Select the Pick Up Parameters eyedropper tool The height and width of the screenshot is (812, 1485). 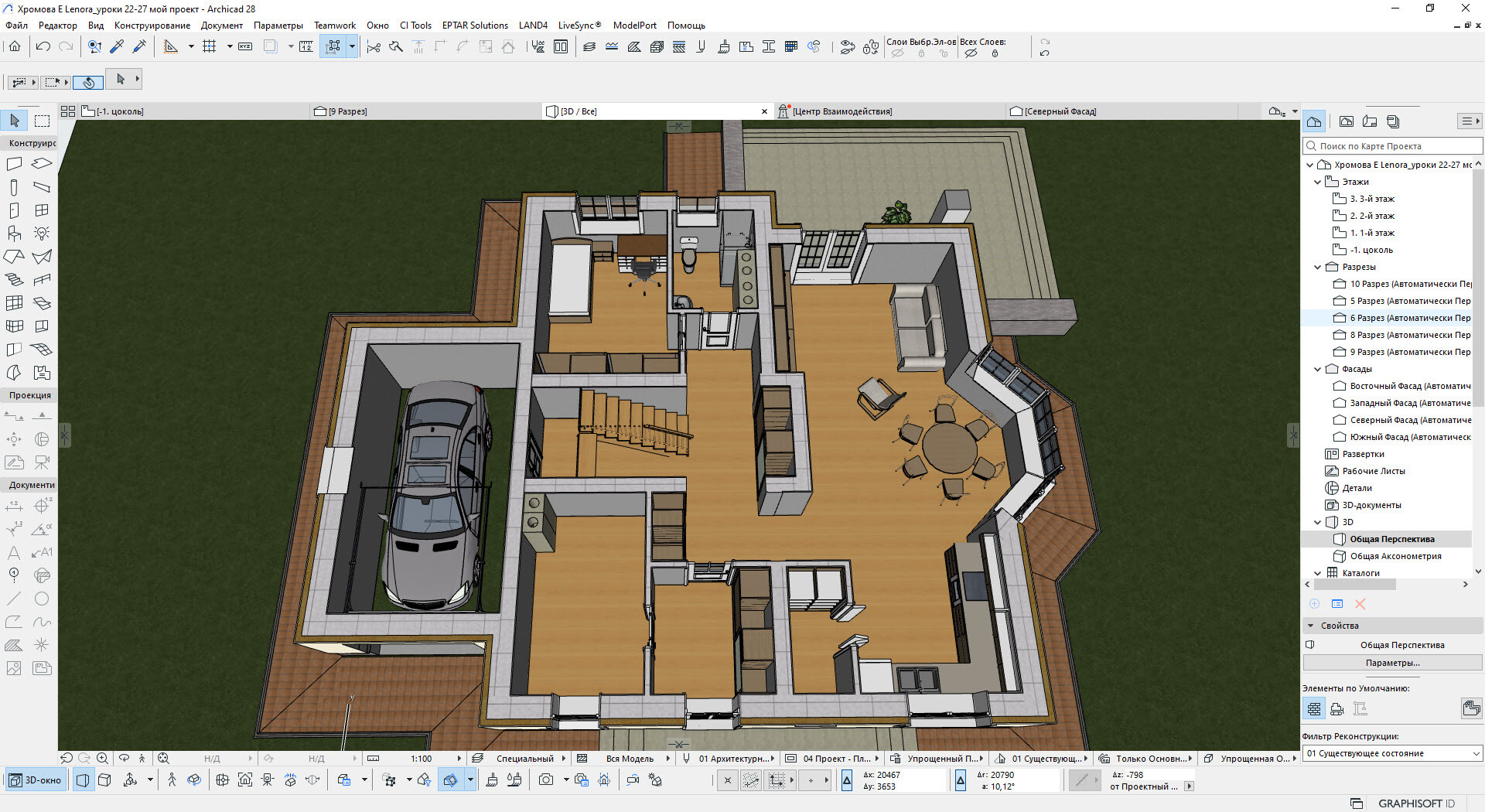[x=117, y=46]
